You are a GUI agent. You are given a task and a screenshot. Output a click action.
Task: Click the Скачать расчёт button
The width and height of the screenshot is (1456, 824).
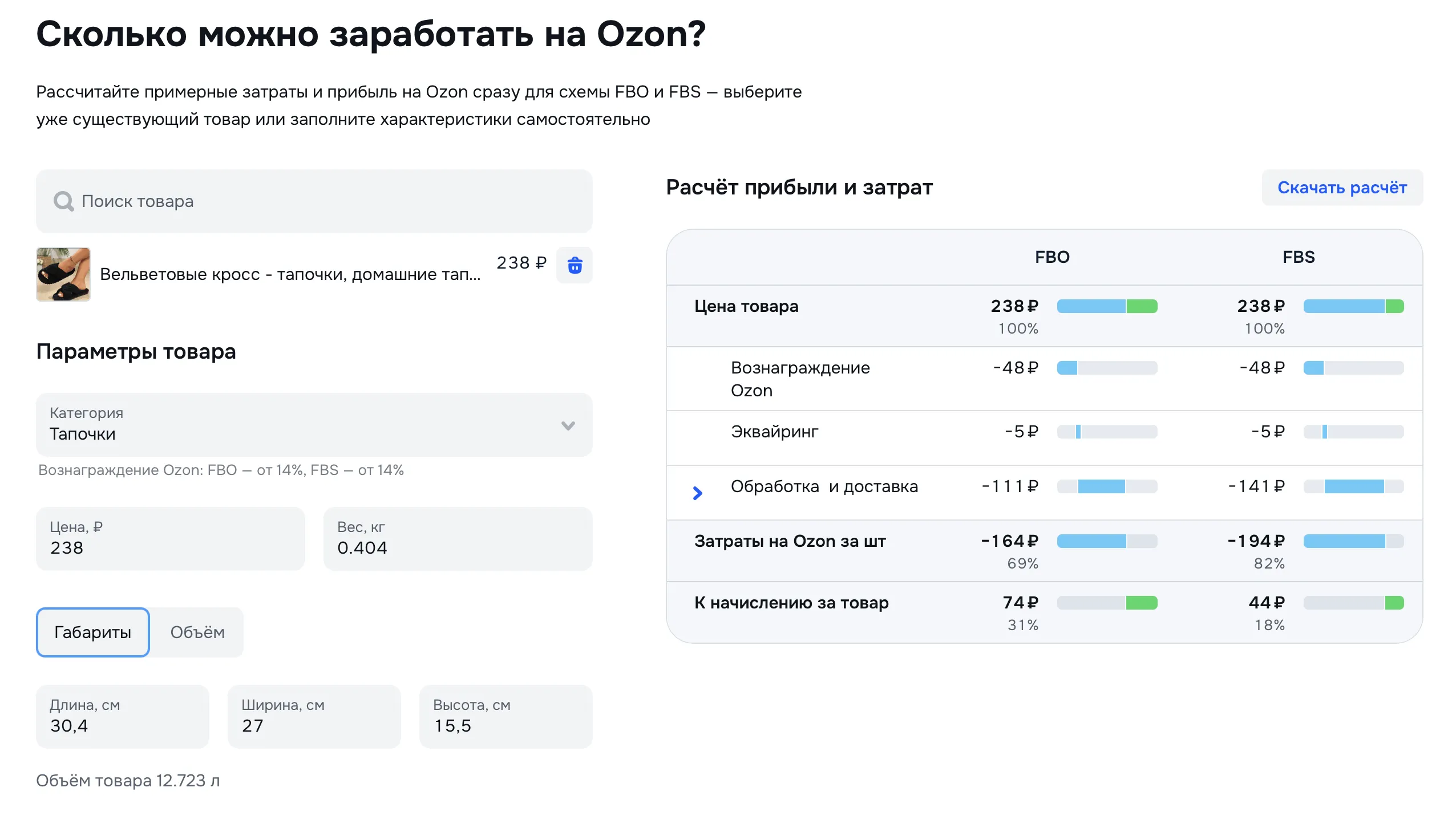tap(1342, 188)
